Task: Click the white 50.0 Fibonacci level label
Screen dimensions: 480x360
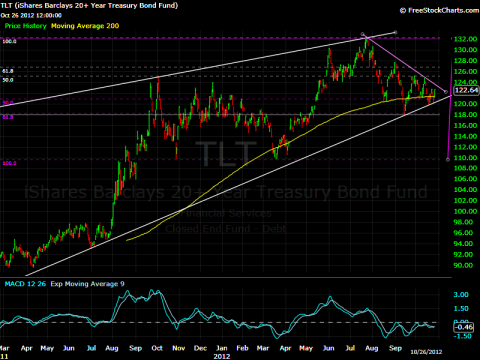Action: [8, 80]
